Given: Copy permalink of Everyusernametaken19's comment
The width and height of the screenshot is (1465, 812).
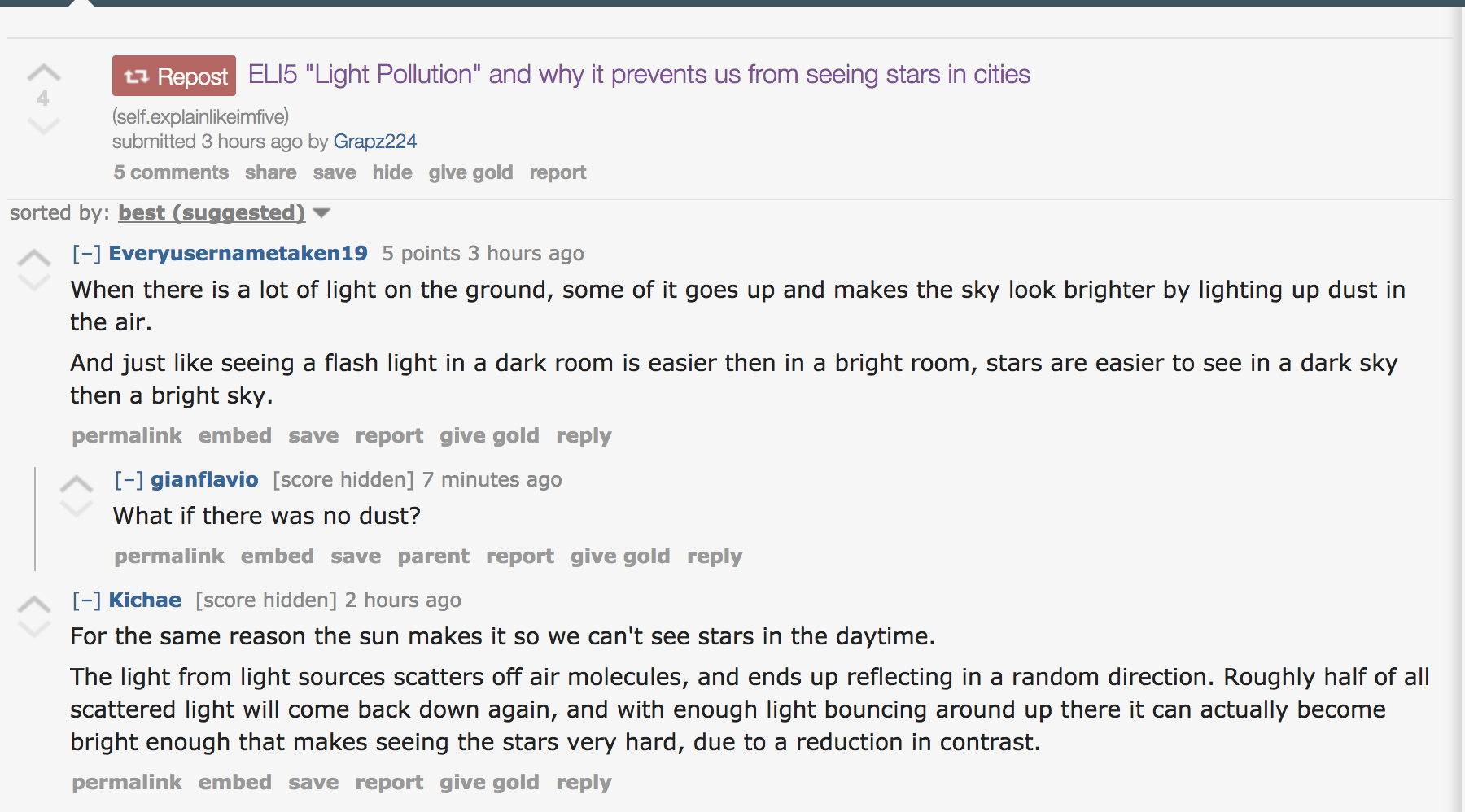Looking at the screenshot, I should coord(126,435).
